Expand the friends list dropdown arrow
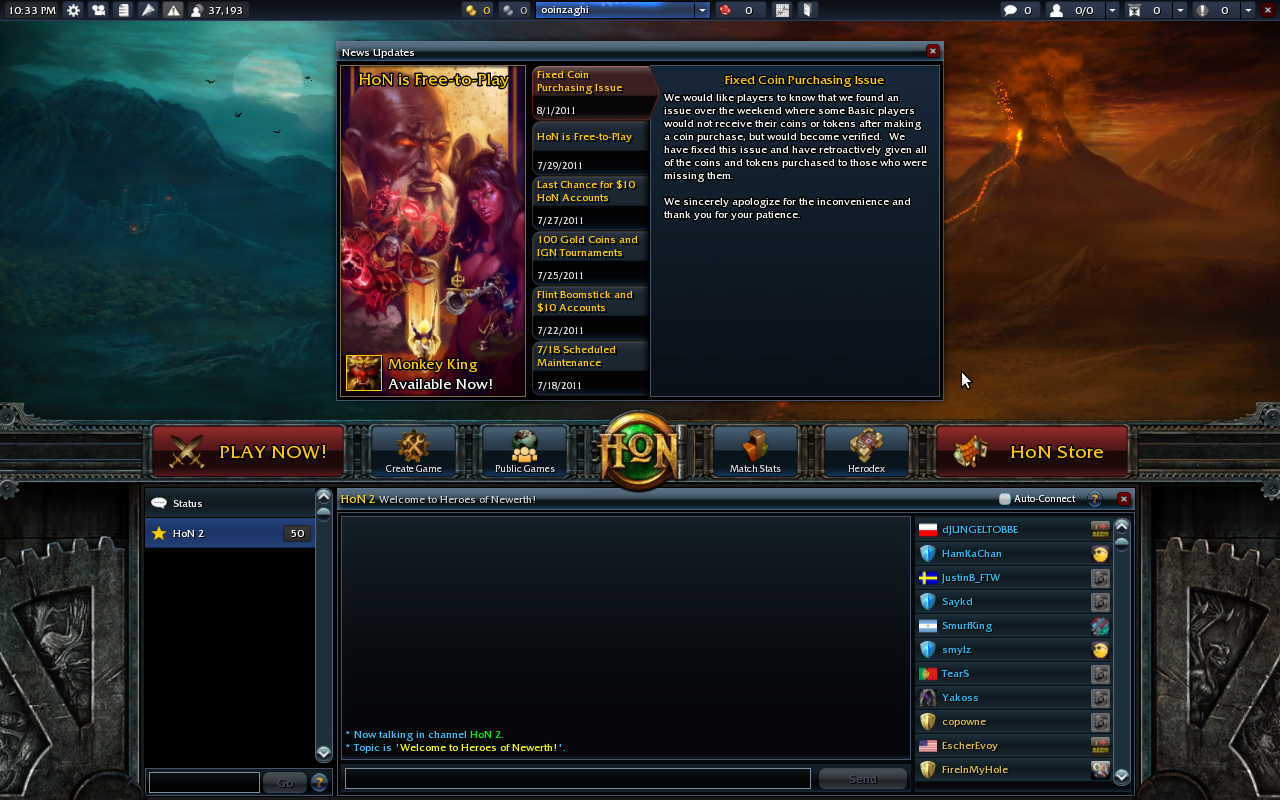This screenshot has width=1280, height=800. pos(1112,10)
